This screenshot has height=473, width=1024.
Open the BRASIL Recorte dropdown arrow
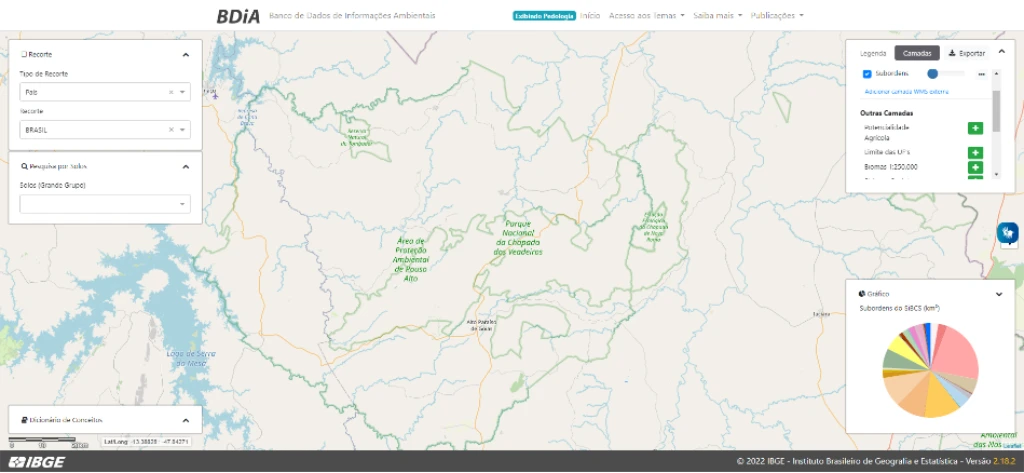[182, 129]
